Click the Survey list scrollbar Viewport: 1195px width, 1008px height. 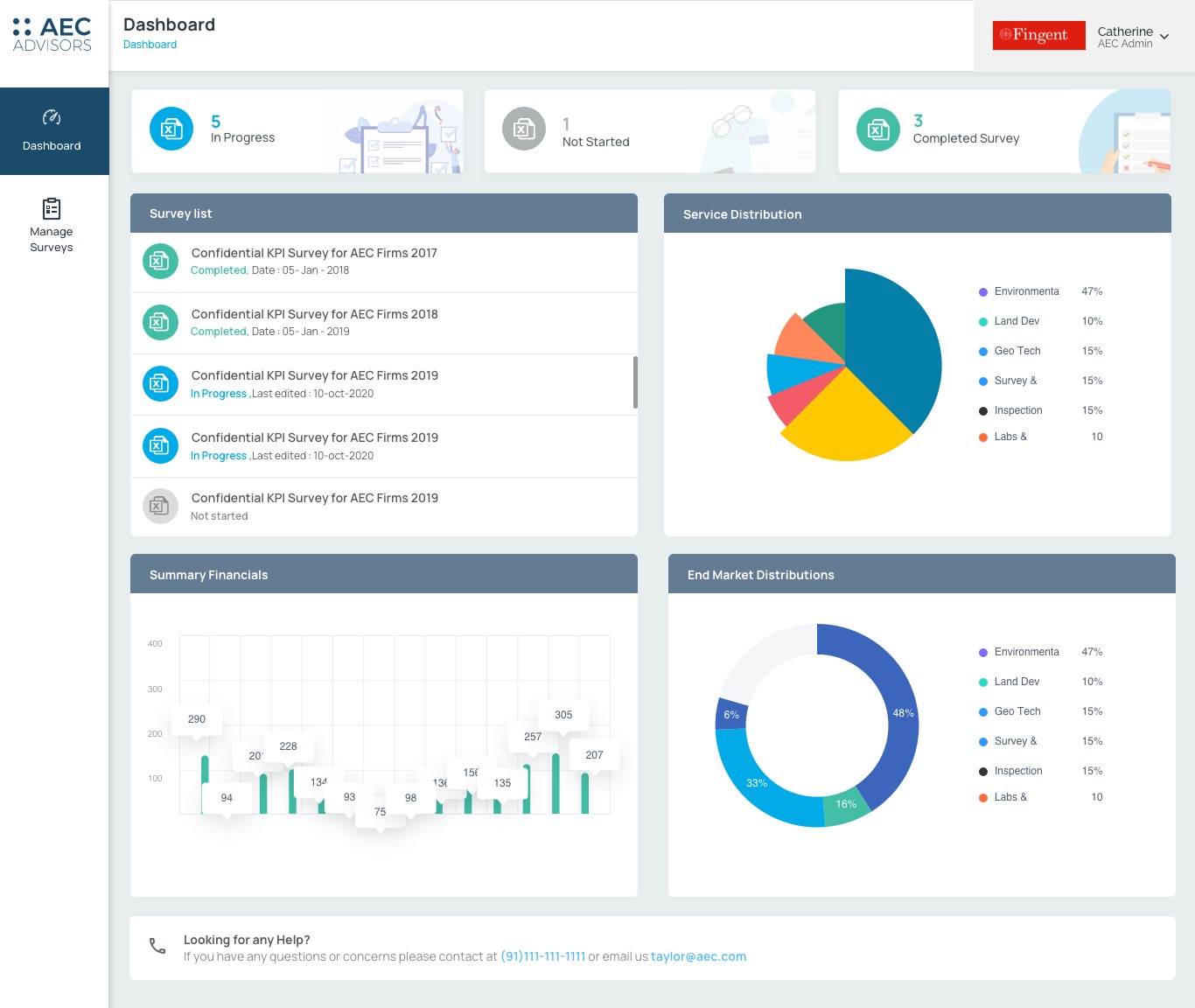635,382
